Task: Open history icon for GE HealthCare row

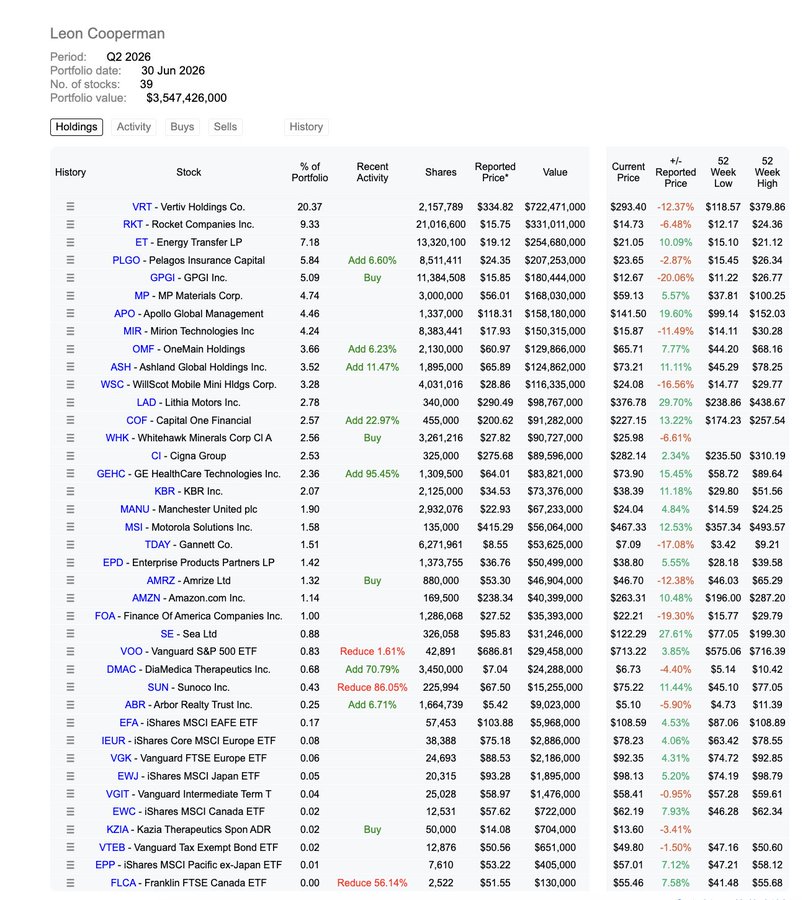Action: pyautogui.click(x=70, y=474)
